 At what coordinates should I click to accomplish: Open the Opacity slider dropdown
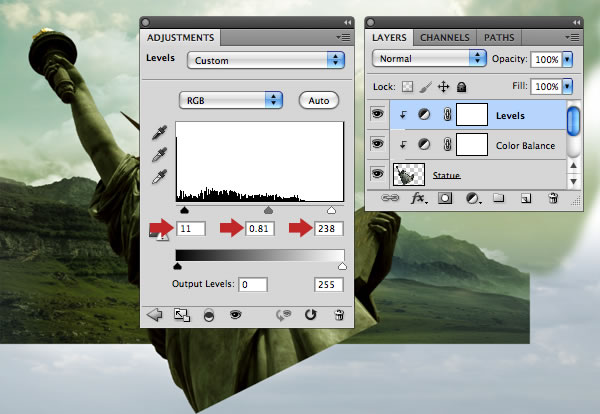coord(567,59)
